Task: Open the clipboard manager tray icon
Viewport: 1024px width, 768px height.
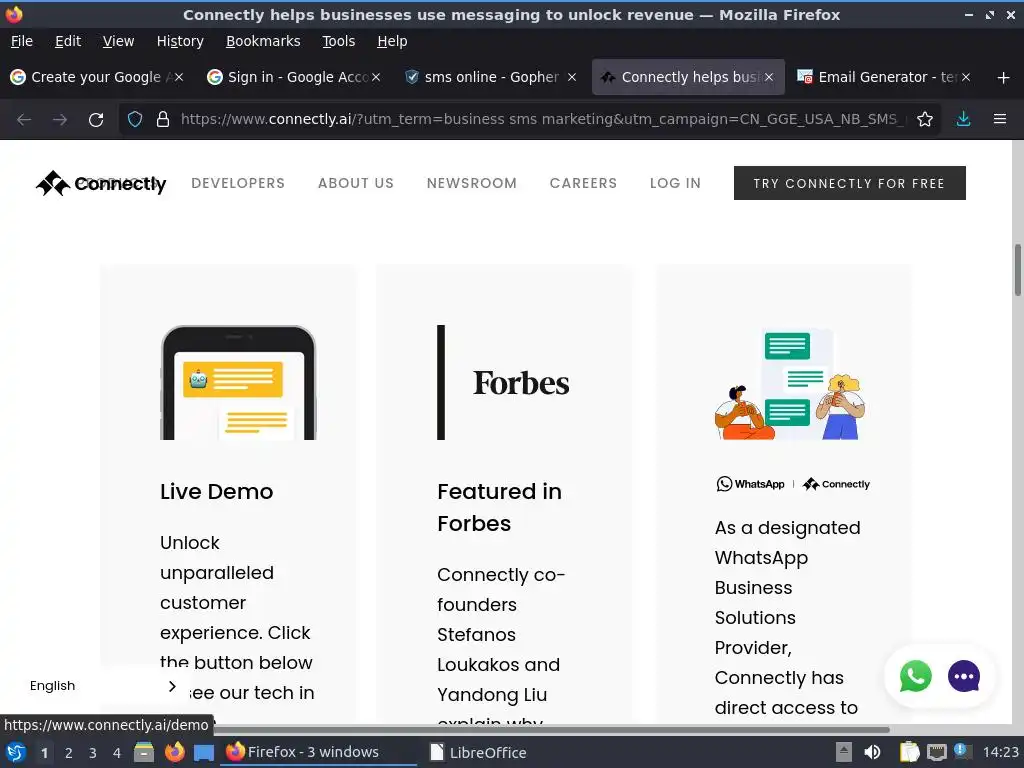Action: tap(909, 752)
